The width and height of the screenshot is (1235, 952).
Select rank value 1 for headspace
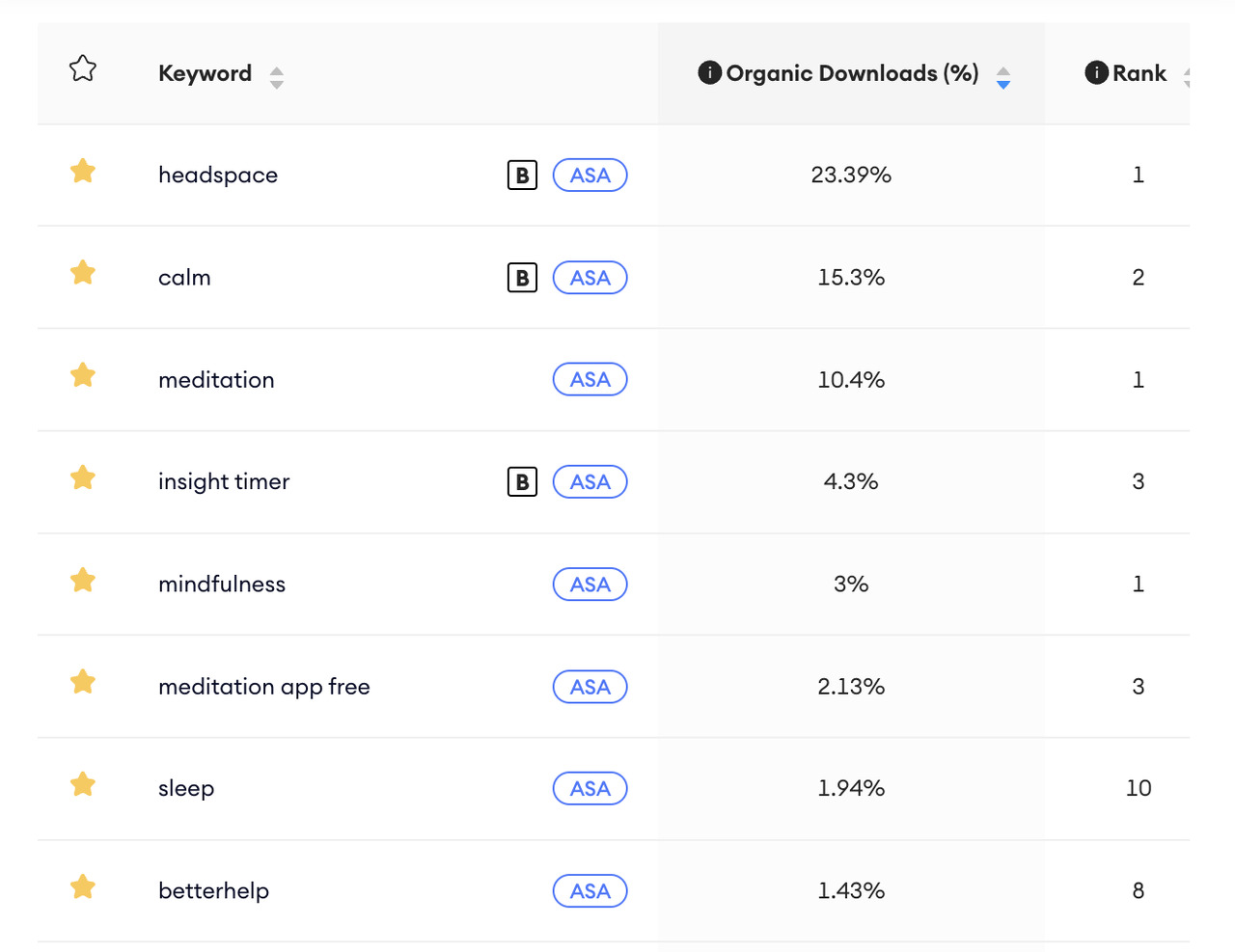(1139, 175)
